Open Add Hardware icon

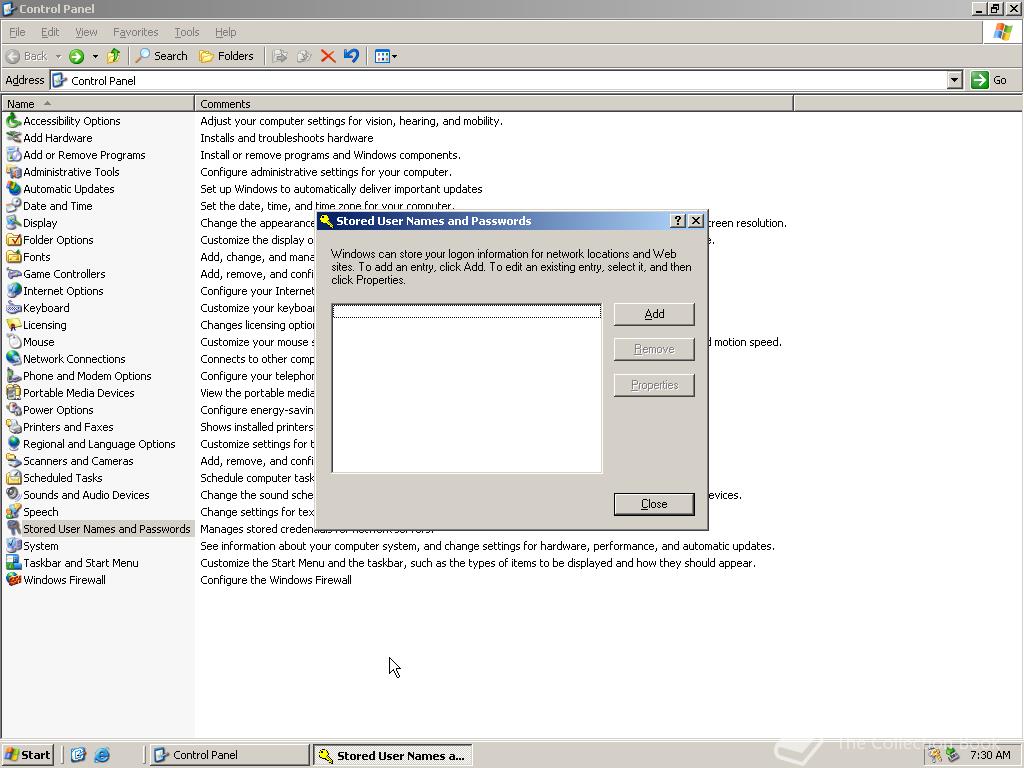[x=14, y=138]
